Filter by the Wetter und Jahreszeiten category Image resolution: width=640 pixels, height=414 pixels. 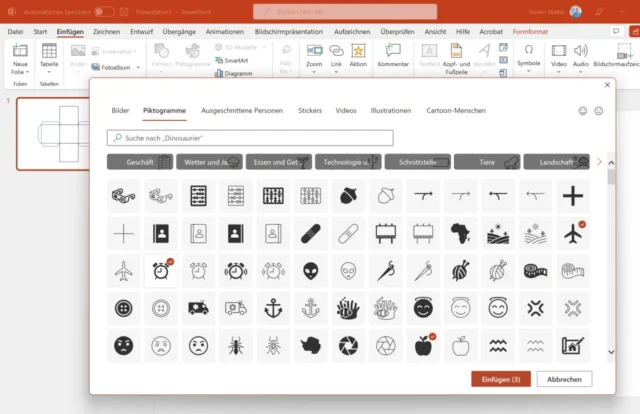pos(209,162)
